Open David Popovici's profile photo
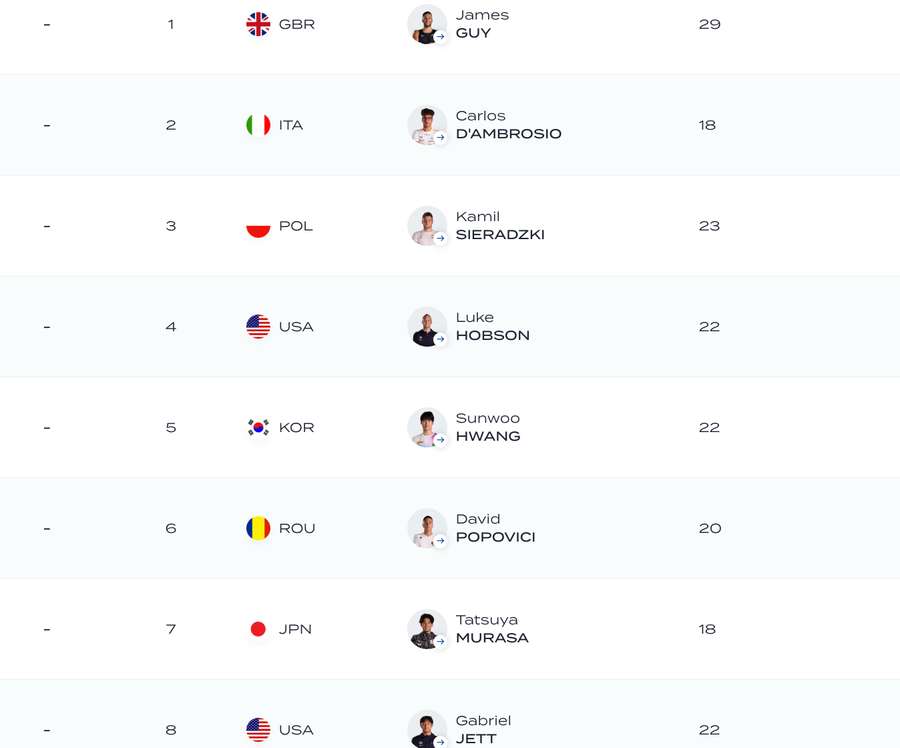Screen dimensions: 900x748 (426, 527)
